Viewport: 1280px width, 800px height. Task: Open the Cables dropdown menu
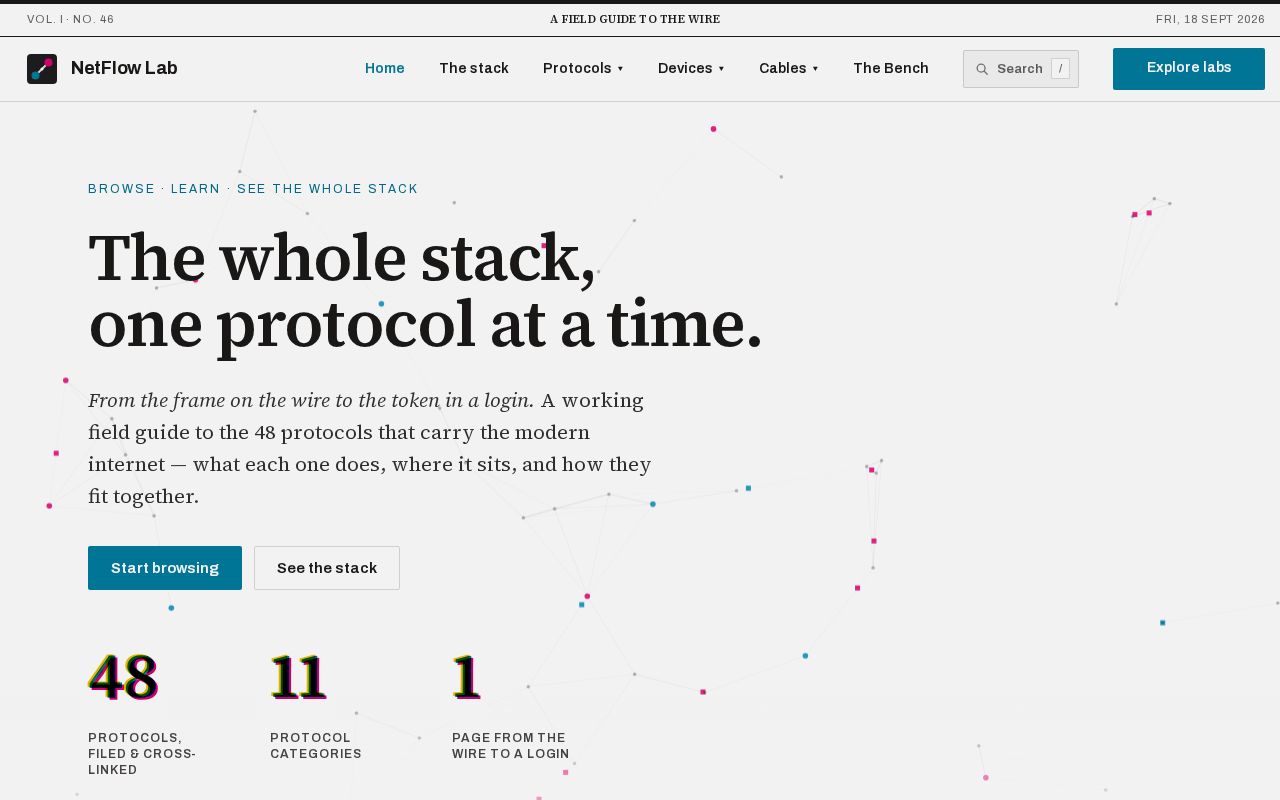coord(788,68)
